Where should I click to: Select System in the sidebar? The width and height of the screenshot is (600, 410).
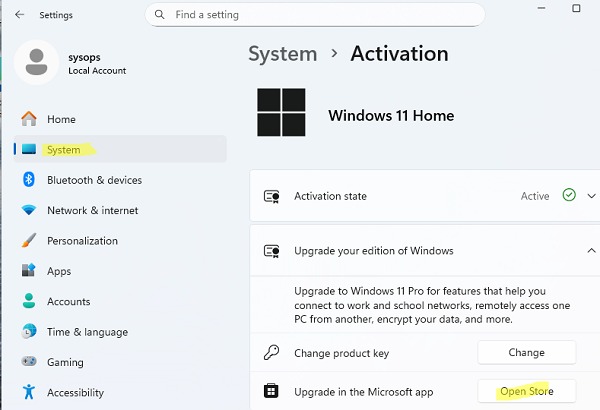[x=120, y=149]
